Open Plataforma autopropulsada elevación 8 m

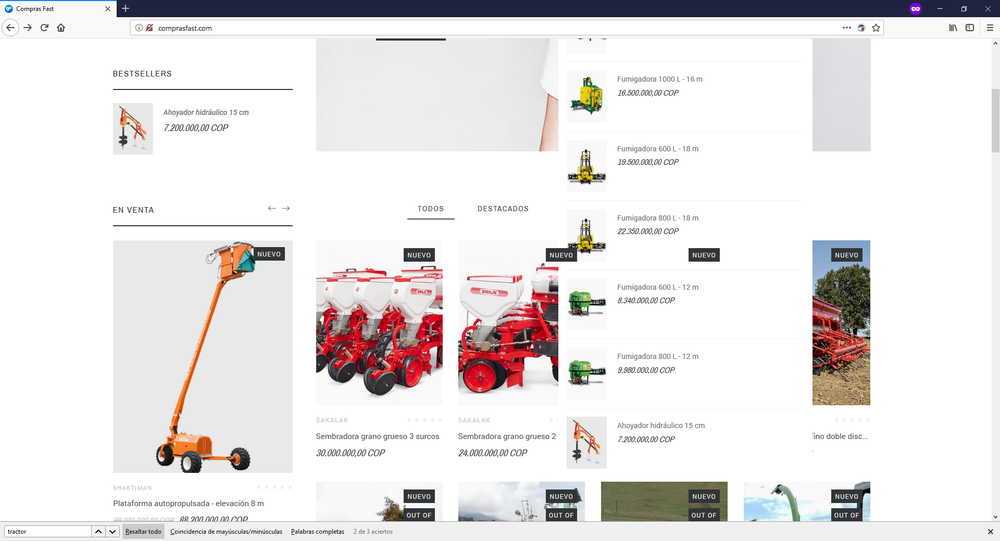188,503
